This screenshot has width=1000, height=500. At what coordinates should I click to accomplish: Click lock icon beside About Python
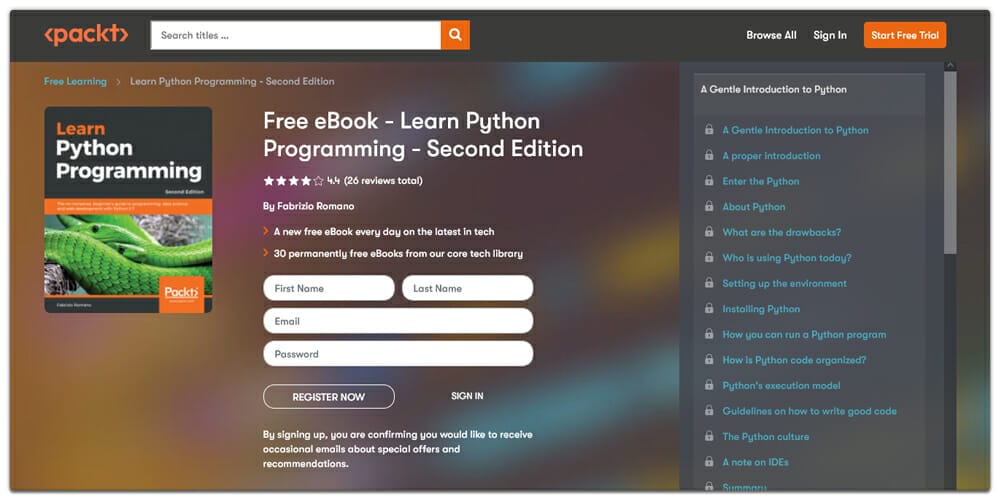pyautogui.click(x=709, y=206)
